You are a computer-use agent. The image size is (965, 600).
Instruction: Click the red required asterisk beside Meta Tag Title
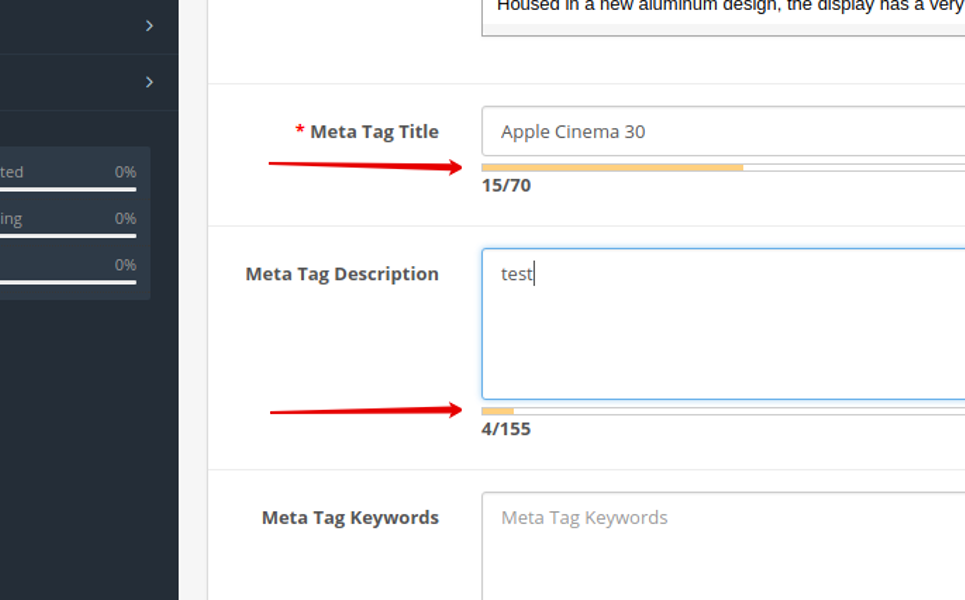pyautogui.click(x=300, y=132)
